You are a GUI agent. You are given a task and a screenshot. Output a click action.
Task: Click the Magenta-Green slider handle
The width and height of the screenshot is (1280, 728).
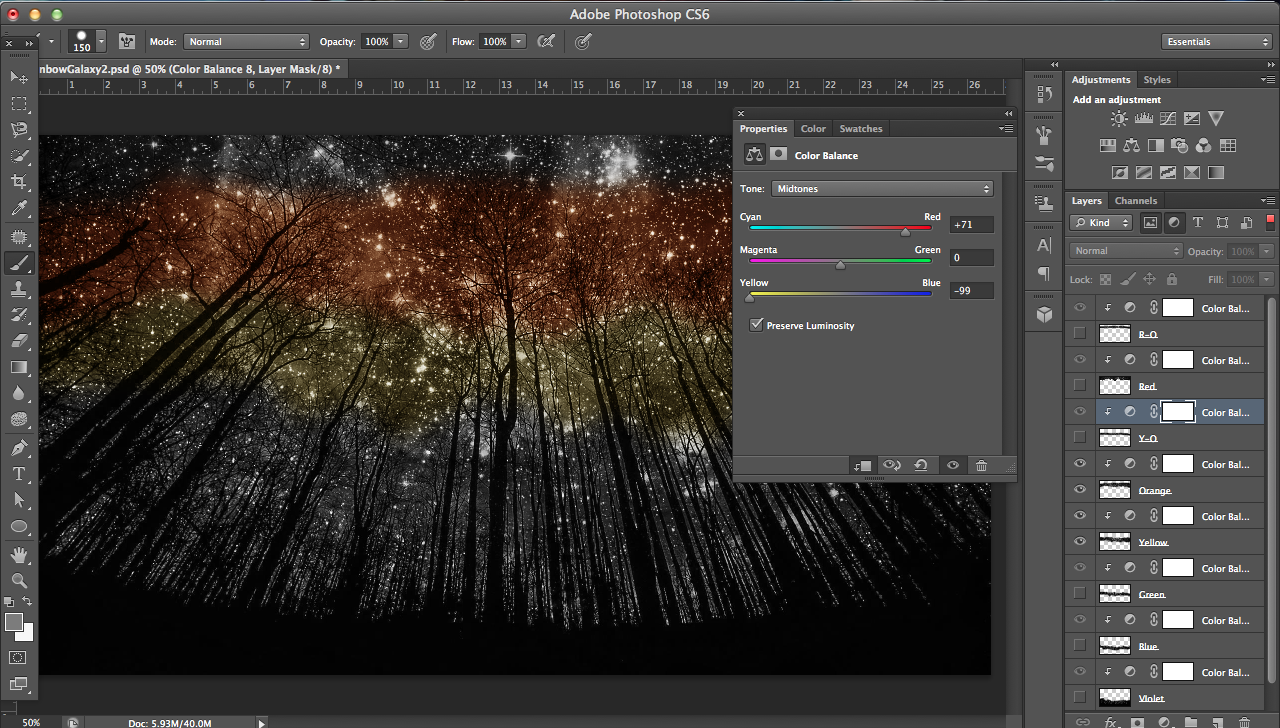(x=840, y=265)
